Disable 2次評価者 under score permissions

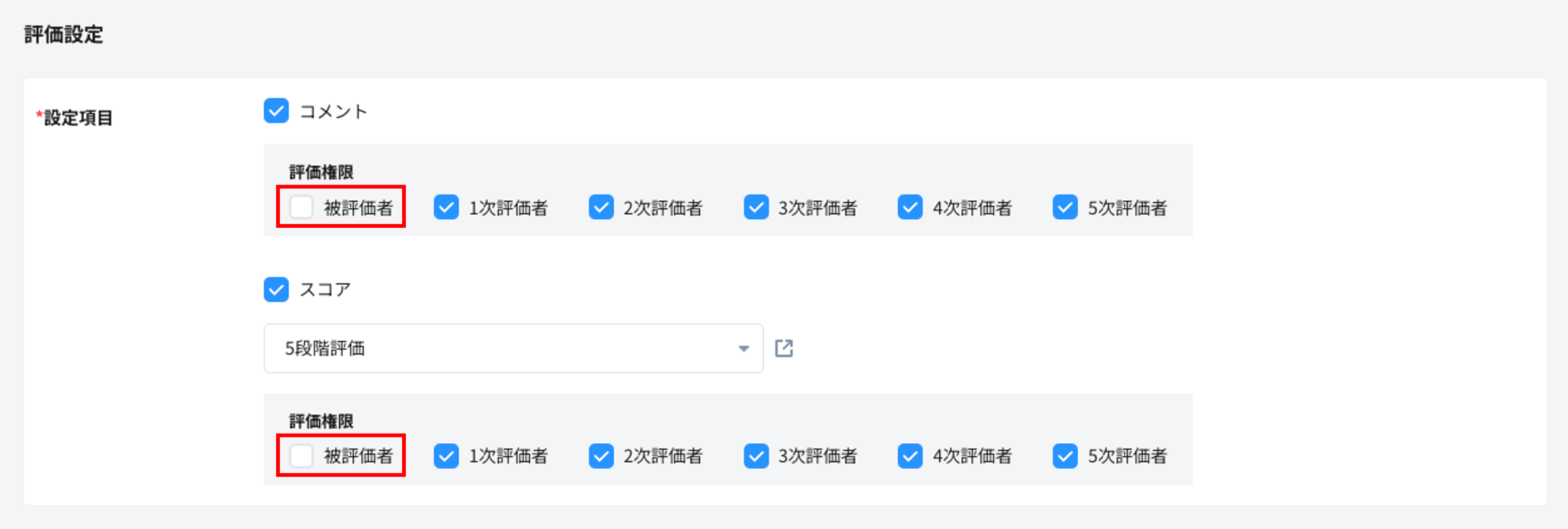tap(601, 456)
